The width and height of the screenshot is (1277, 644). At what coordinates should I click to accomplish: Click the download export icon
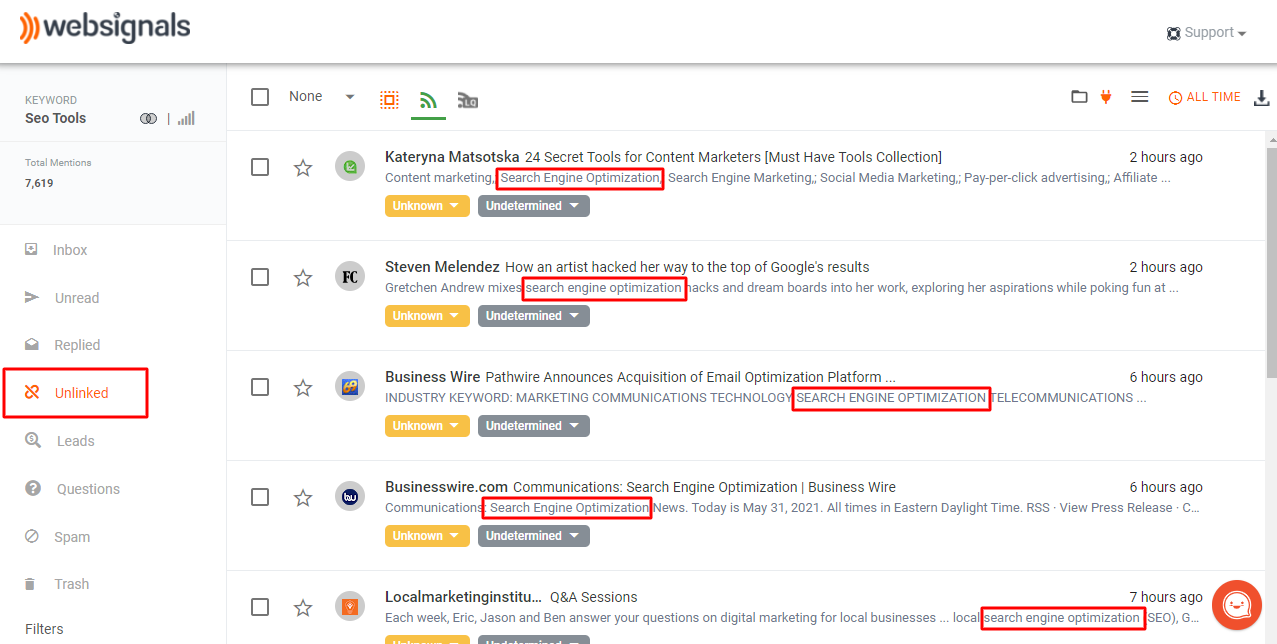[x=1262, y=97]
